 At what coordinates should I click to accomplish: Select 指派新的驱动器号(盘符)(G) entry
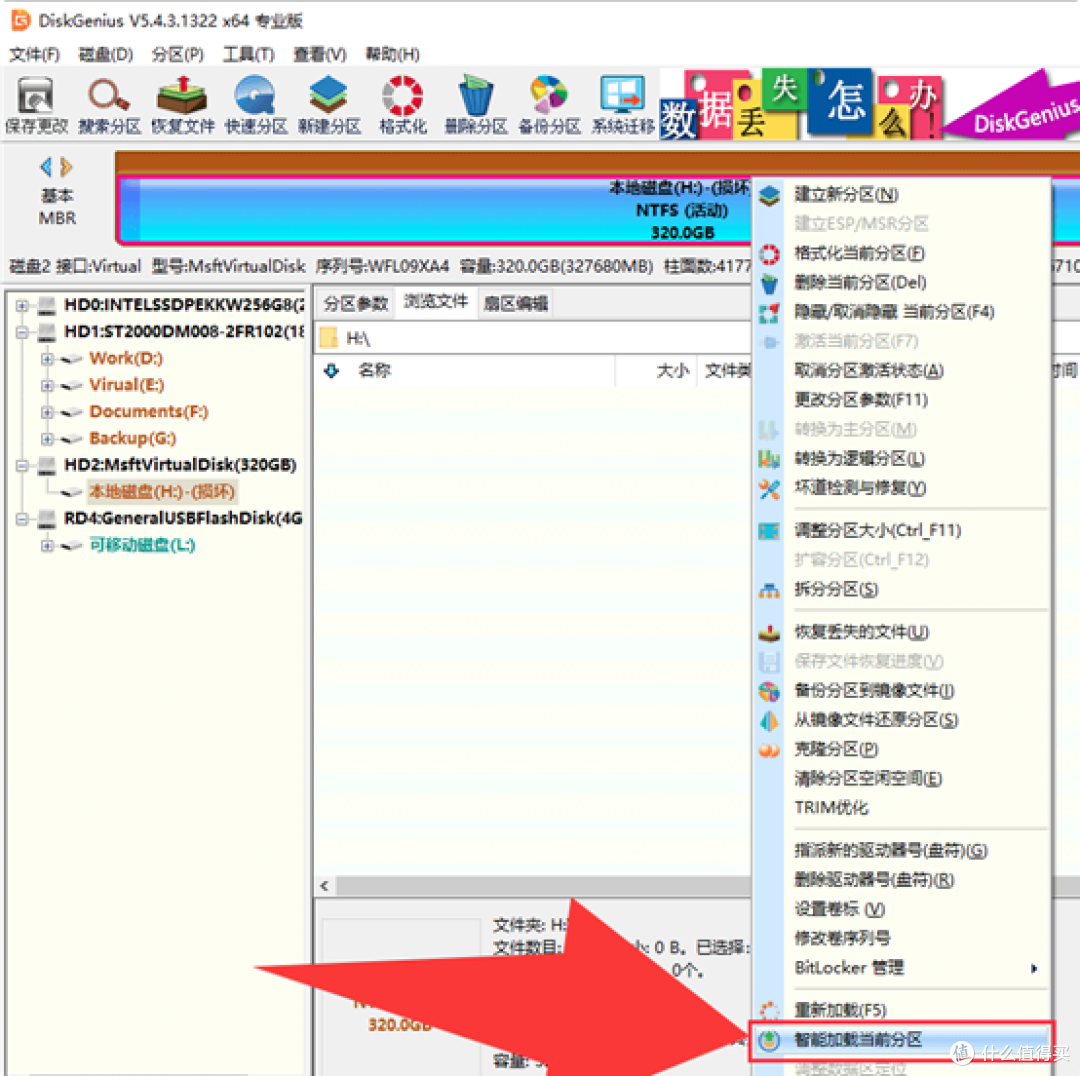(x=900, y=851)
